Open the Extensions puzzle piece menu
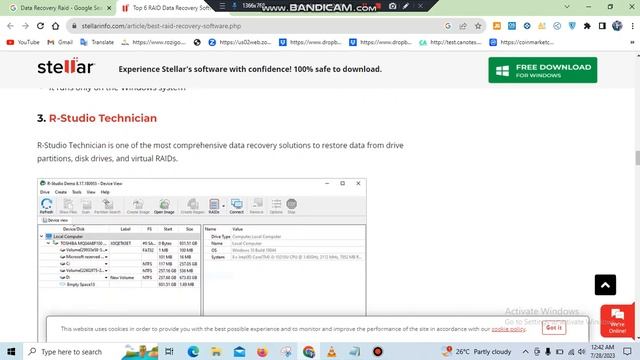The width and height of the screenshot is (640, 360). 587,26
